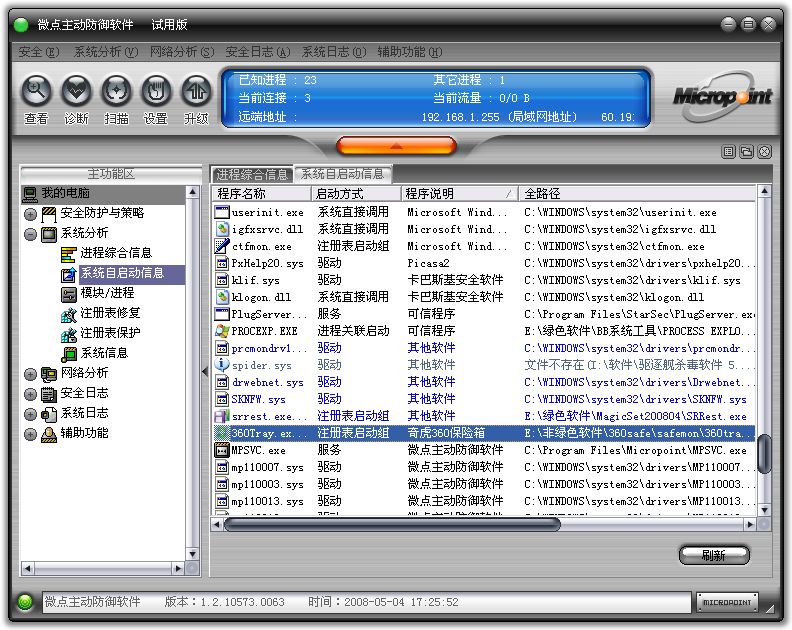Open the 诊断 heart diagnosis tool
Viewport: 792px width, 630px height.
tap(76, 91)
